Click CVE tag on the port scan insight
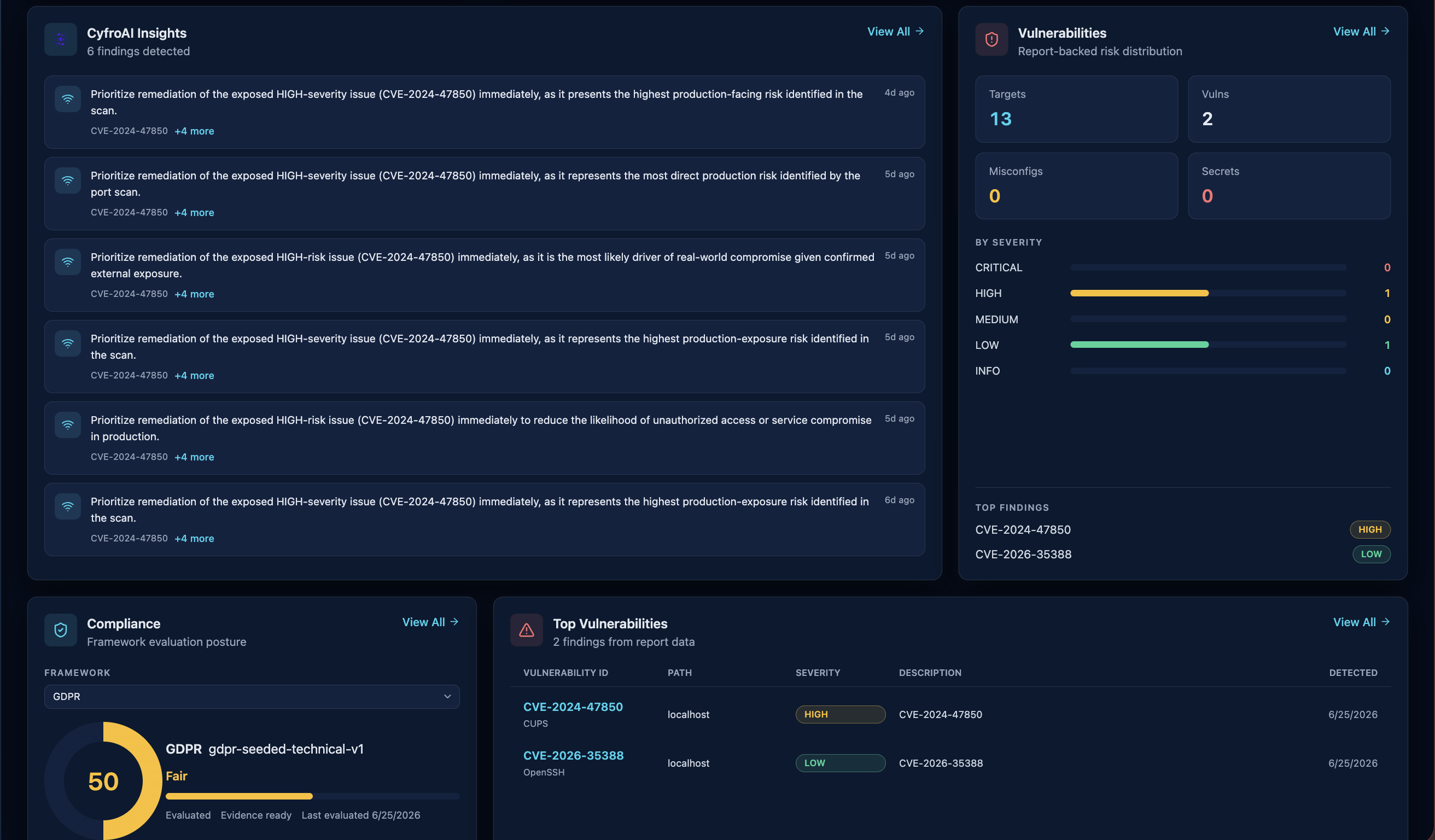This screenshot has width=1435, height=840. pos(129,212)
